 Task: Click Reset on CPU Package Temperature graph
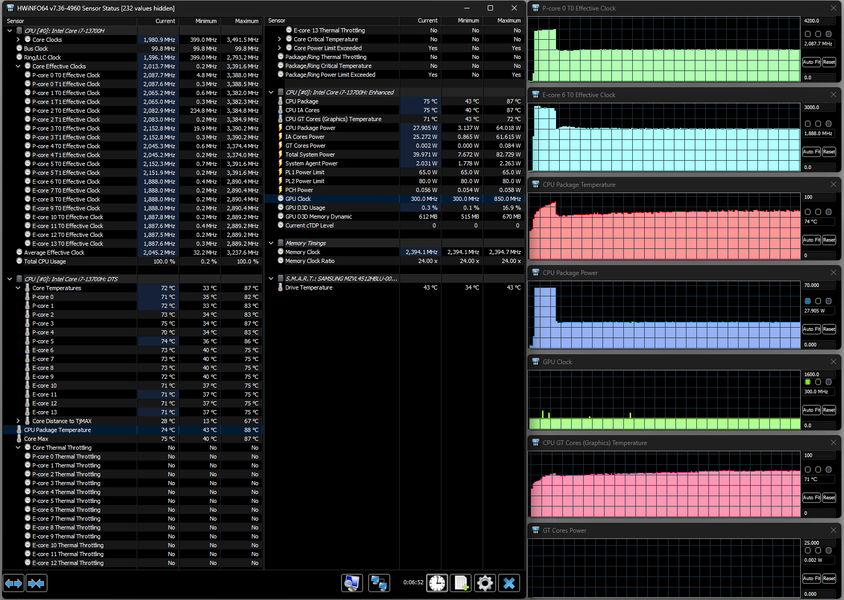(829, 241)
